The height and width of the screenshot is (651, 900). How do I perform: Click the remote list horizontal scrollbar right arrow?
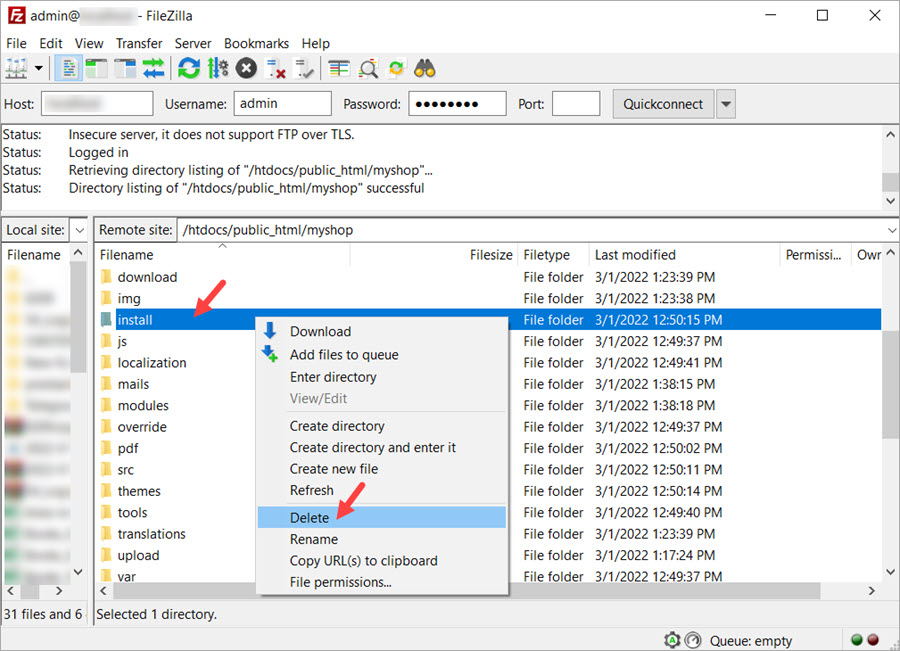[x=872, y=591]
